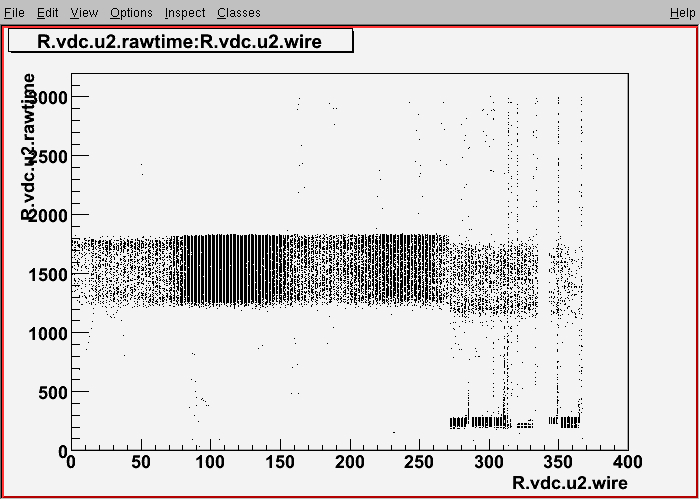Open the File menu
This screenshot has width=700, height=500.
click(14, 13)
